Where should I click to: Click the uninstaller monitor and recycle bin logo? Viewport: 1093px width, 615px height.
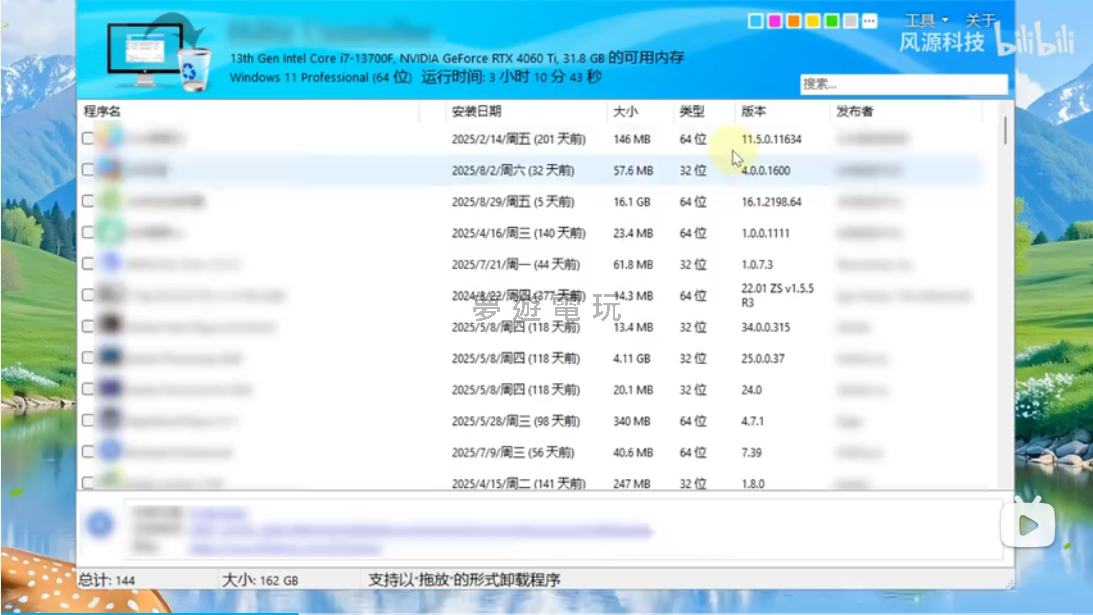click(x=159, y=54)
